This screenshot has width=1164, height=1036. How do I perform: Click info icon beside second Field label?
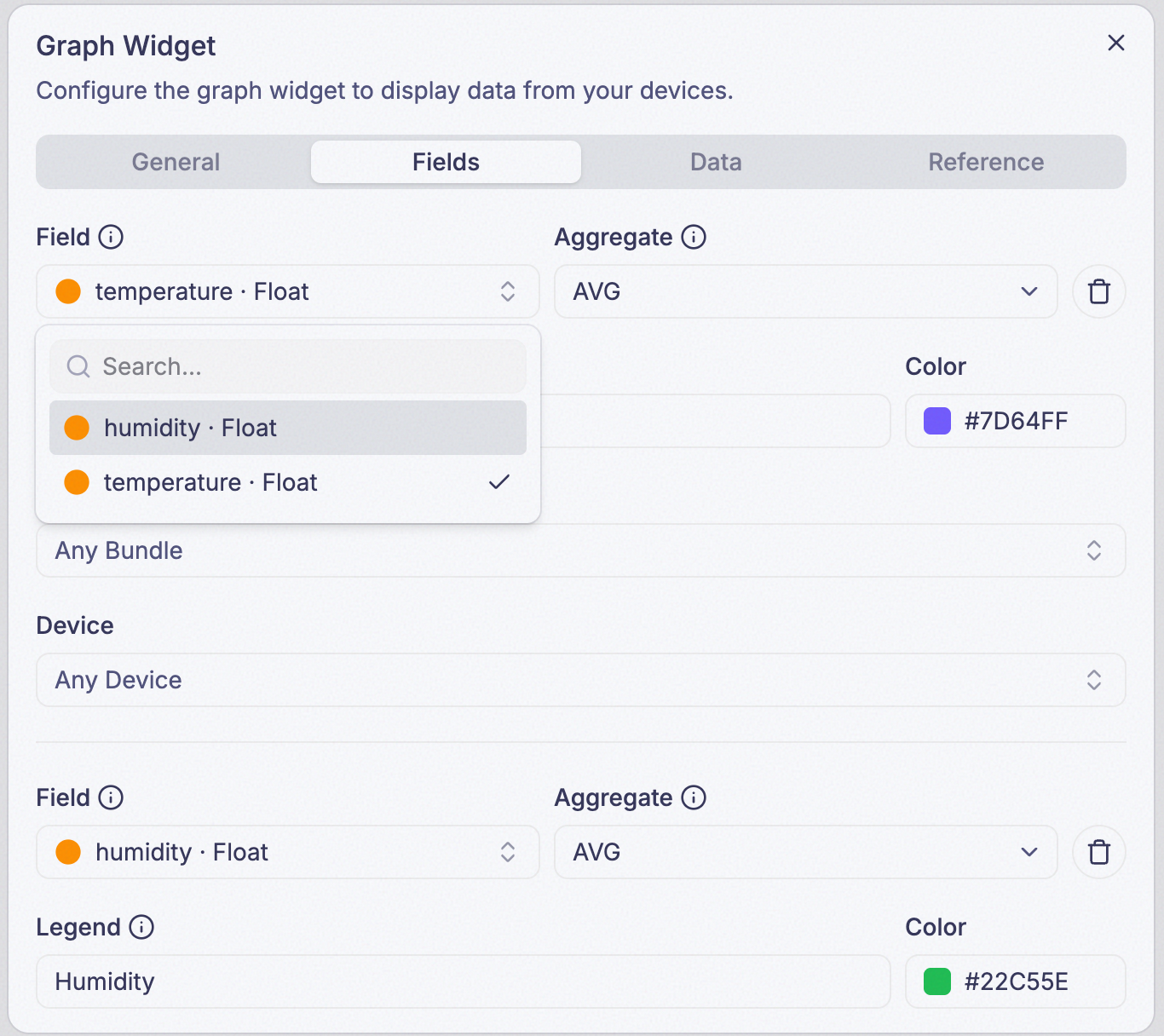click(111, 797)
